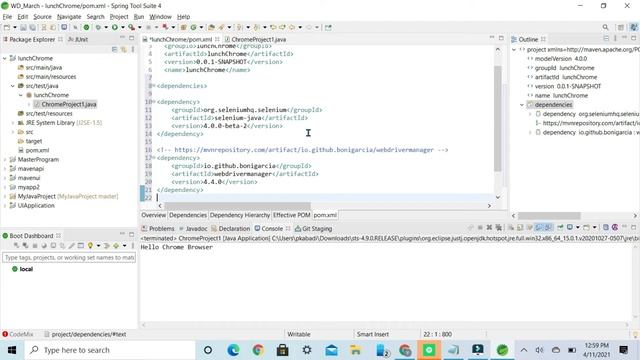The height and width of the screenshot is (360, 640).
Task: Collapse the dependencies node in Outline
Action: (522, 105)
